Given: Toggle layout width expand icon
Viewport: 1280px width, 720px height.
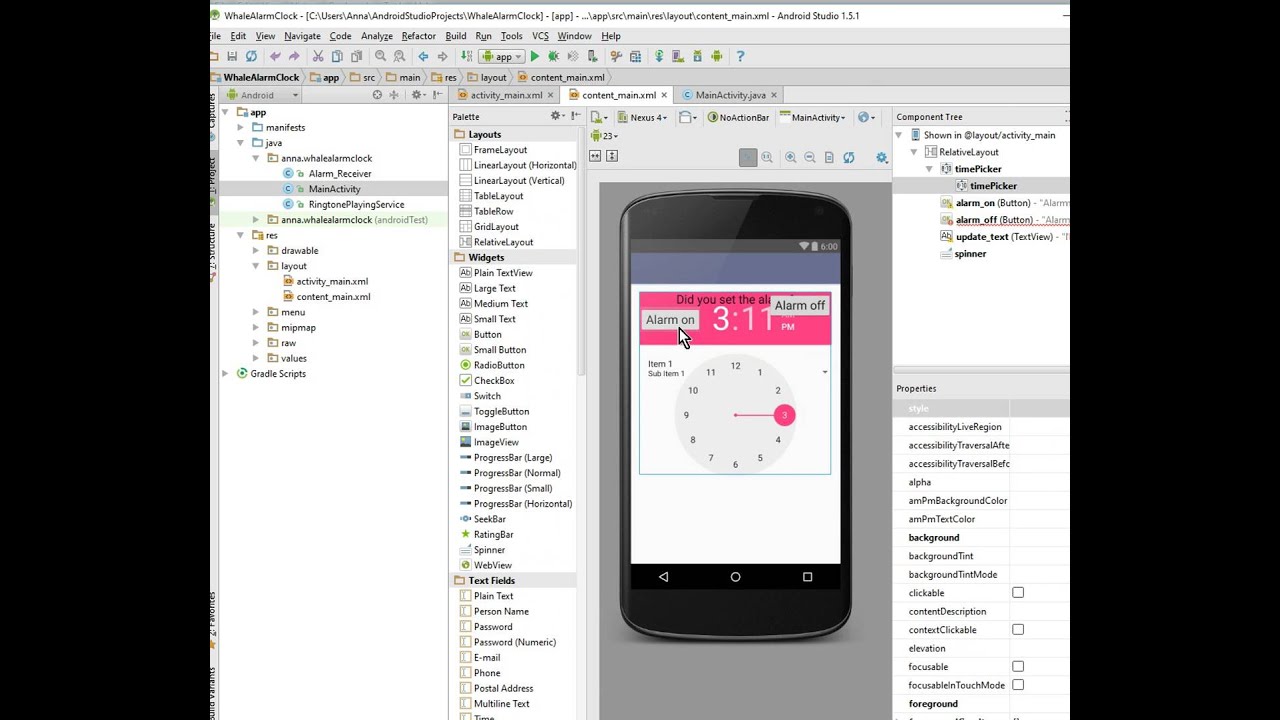Looking at the screenshot, I should click(x=595, y=156).
